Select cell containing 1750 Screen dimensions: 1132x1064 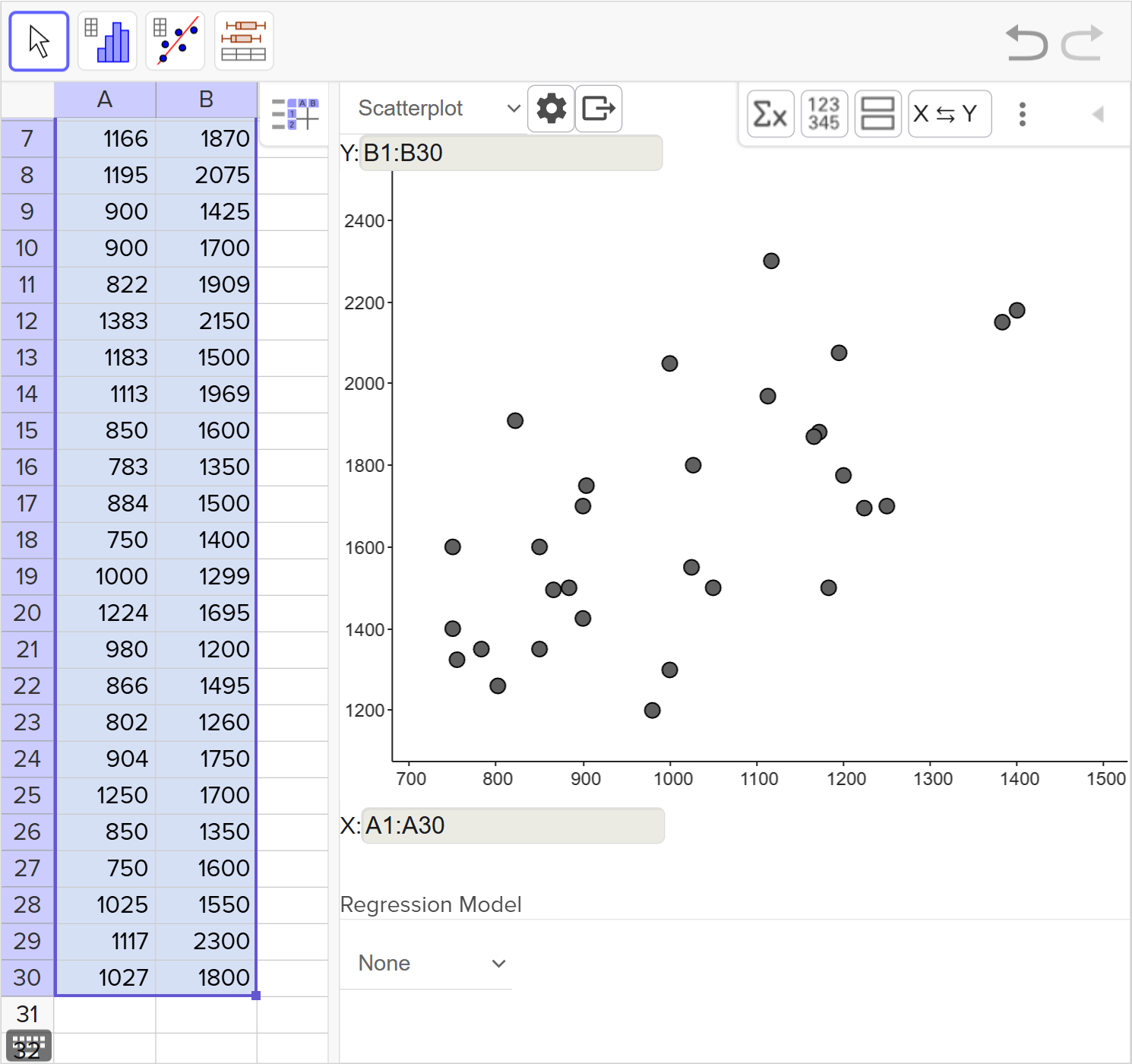(206, 759)
